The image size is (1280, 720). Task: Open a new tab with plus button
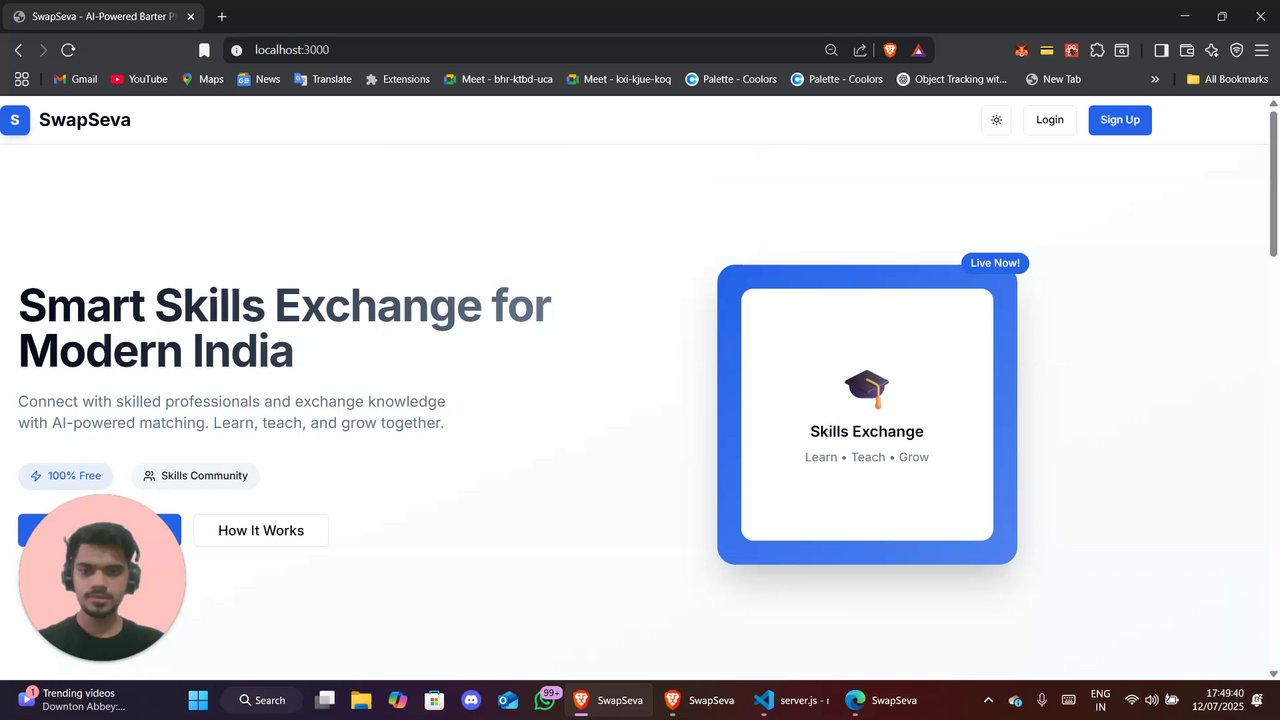[222, 17]
